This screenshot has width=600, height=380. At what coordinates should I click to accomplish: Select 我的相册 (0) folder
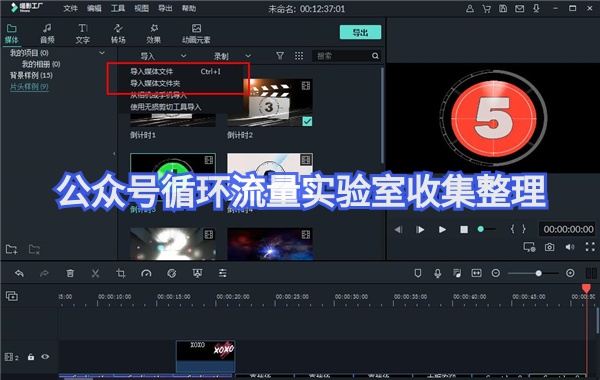(41, 64)
